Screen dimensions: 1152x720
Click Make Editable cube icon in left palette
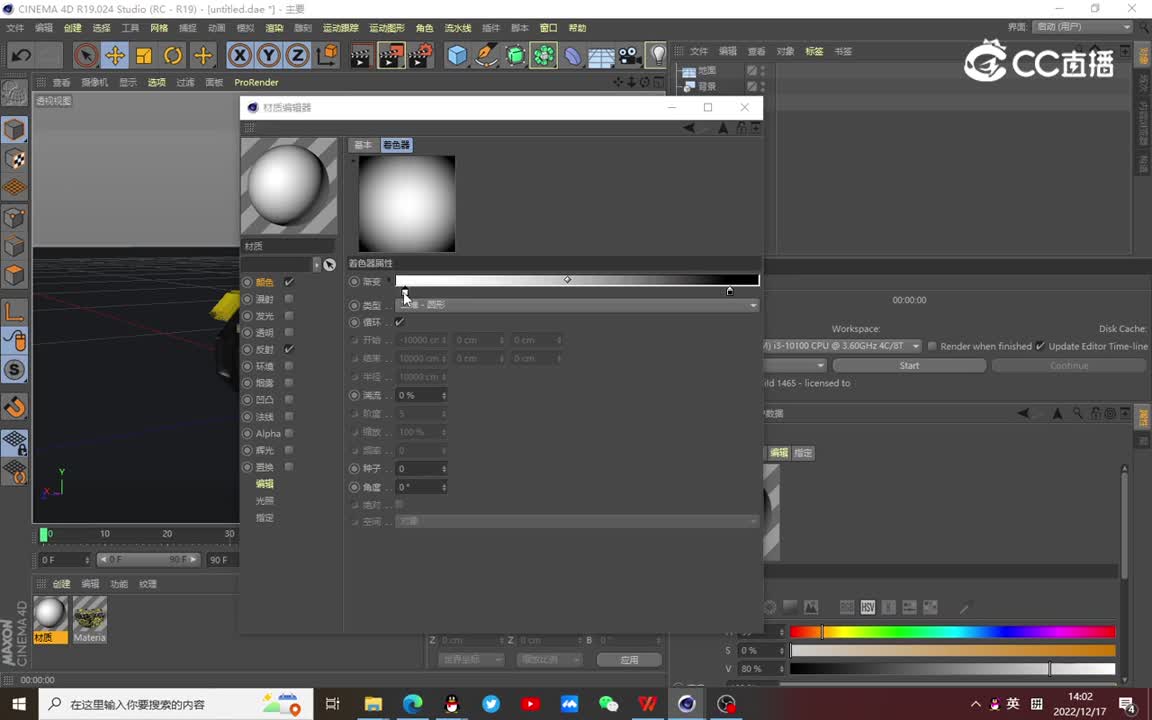15,130
